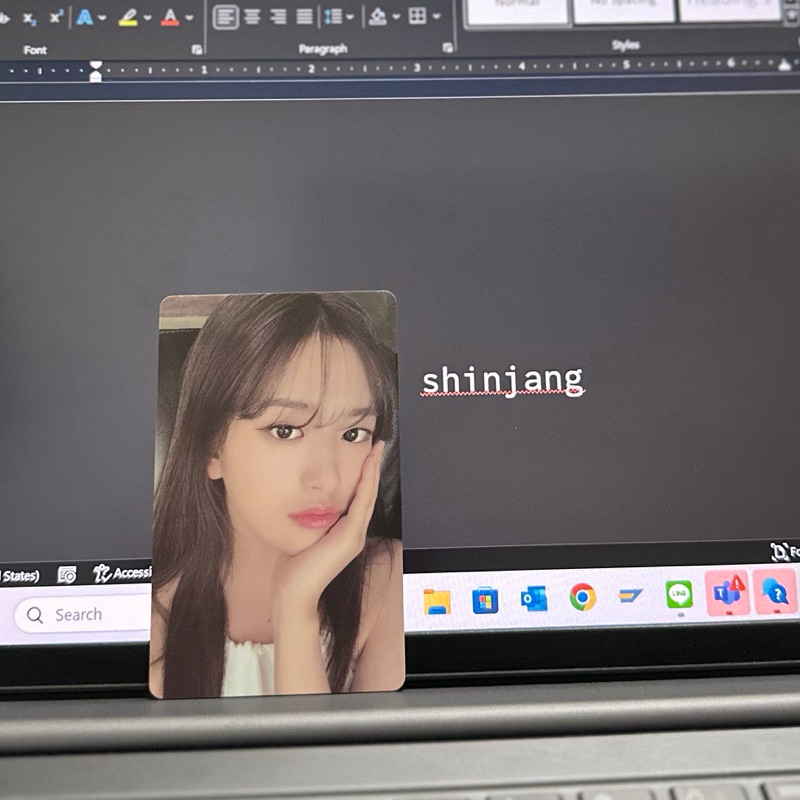Set paragraph alignment to Center
Image resolution: width=800 pixels, height=800 pixels.
click(252, 16)
